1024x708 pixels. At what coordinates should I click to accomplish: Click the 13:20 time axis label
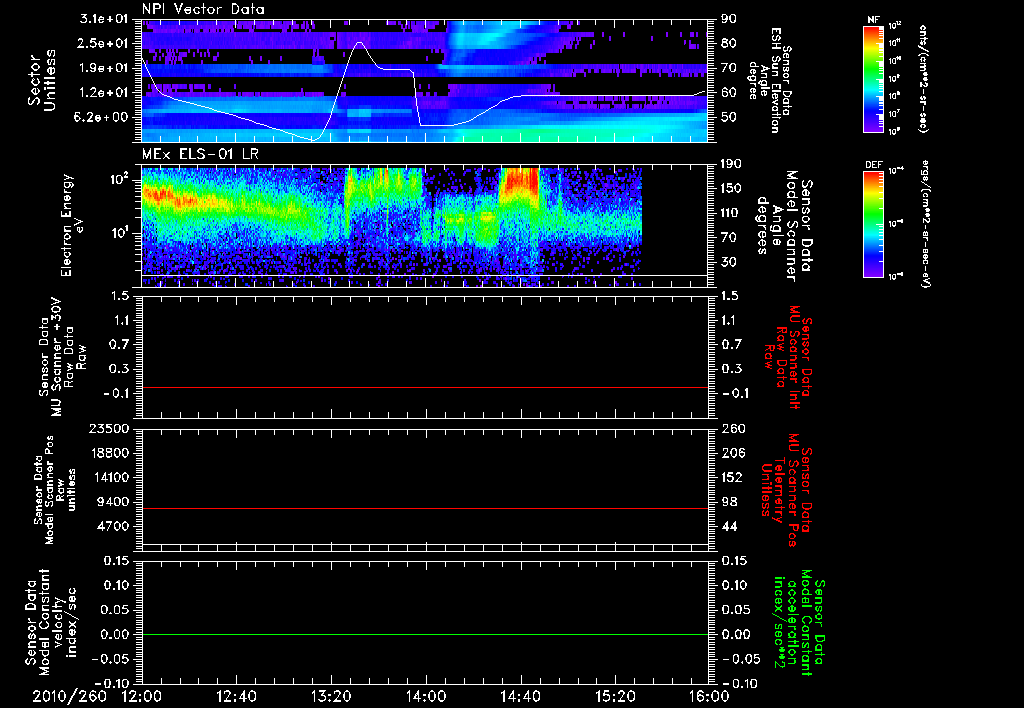[x=331, y=696]
